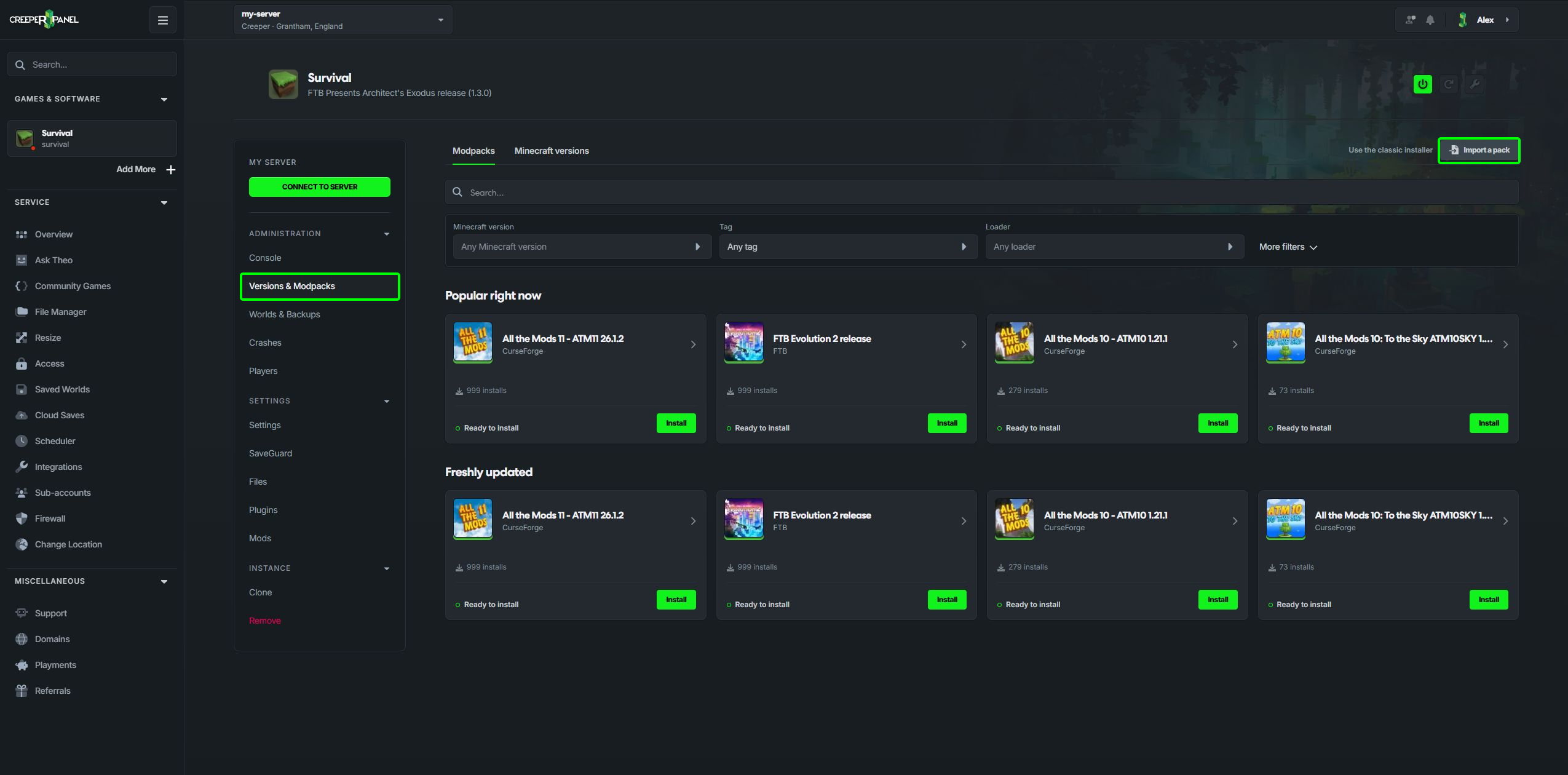This screenshot has height=775, width=1568.
Task: Open Worlds & Backups
Action: tap(284, 314)
